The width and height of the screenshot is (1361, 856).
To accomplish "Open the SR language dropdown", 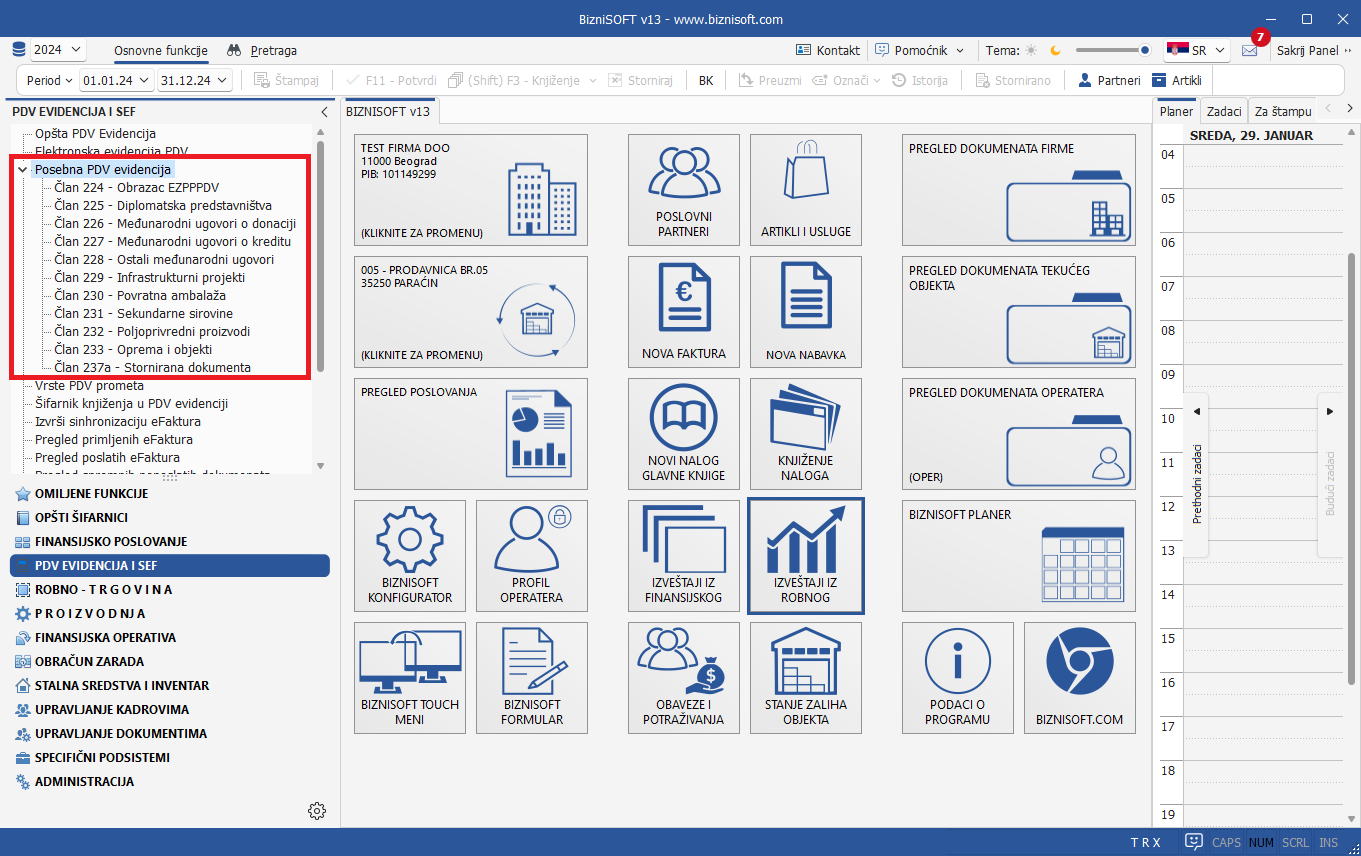I will 1197,50.
